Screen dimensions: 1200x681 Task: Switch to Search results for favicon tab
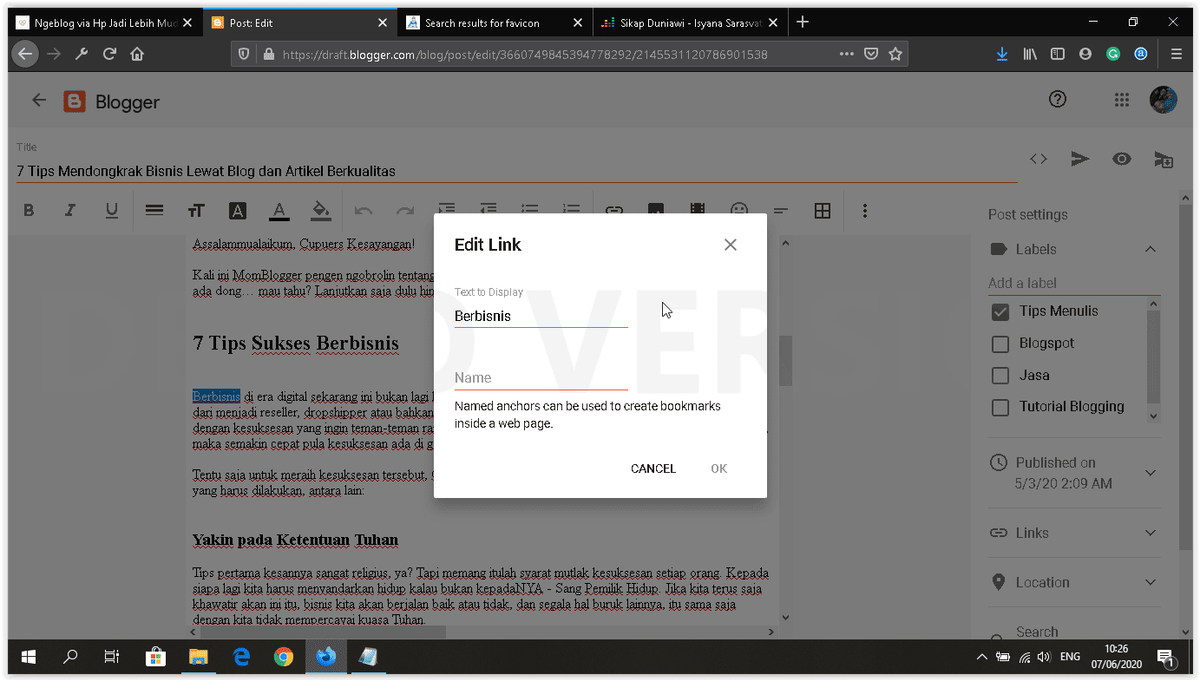[x=495, y=22]
